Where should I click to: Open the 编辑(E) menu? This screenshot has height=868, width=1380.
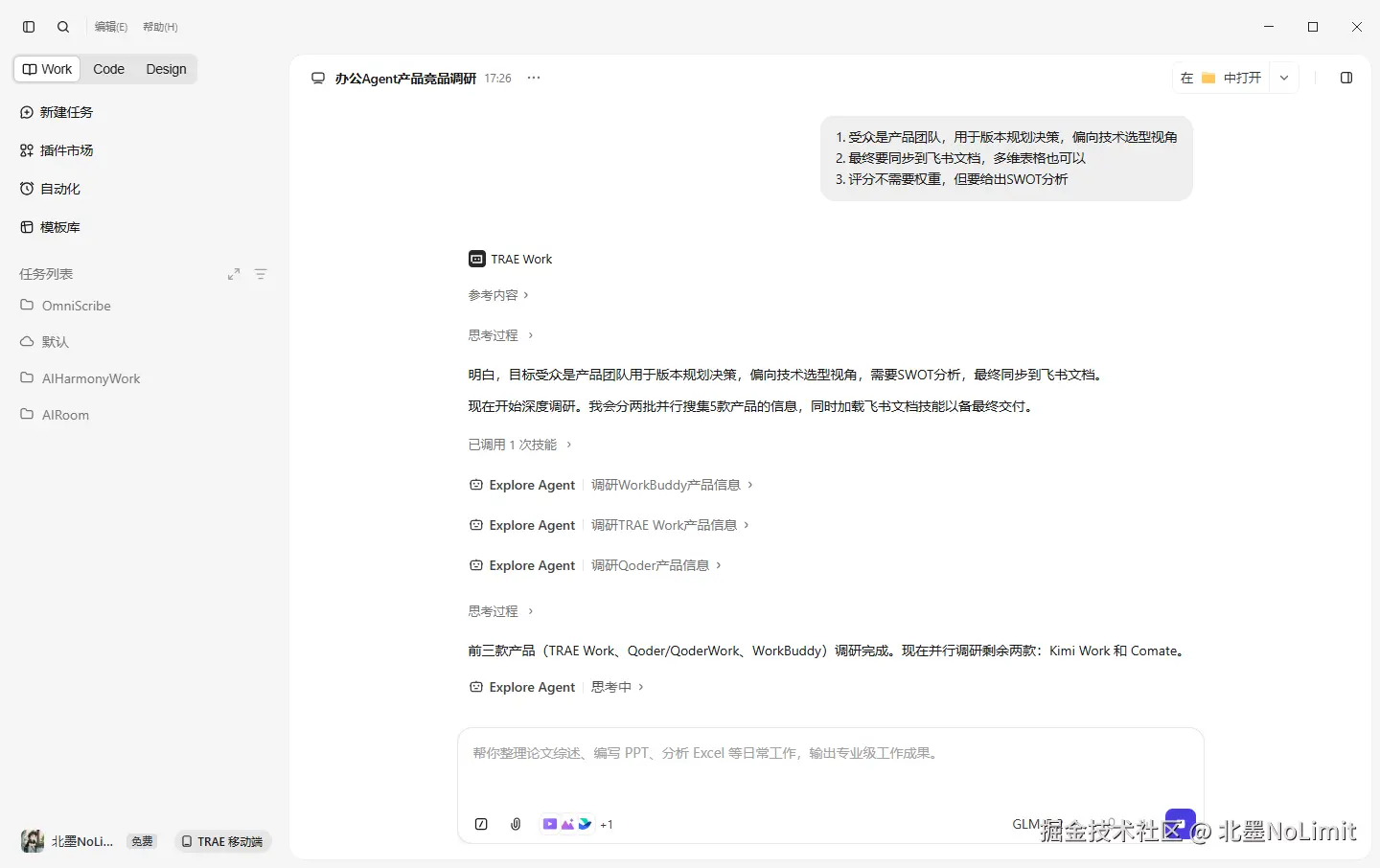coord(111,27)
